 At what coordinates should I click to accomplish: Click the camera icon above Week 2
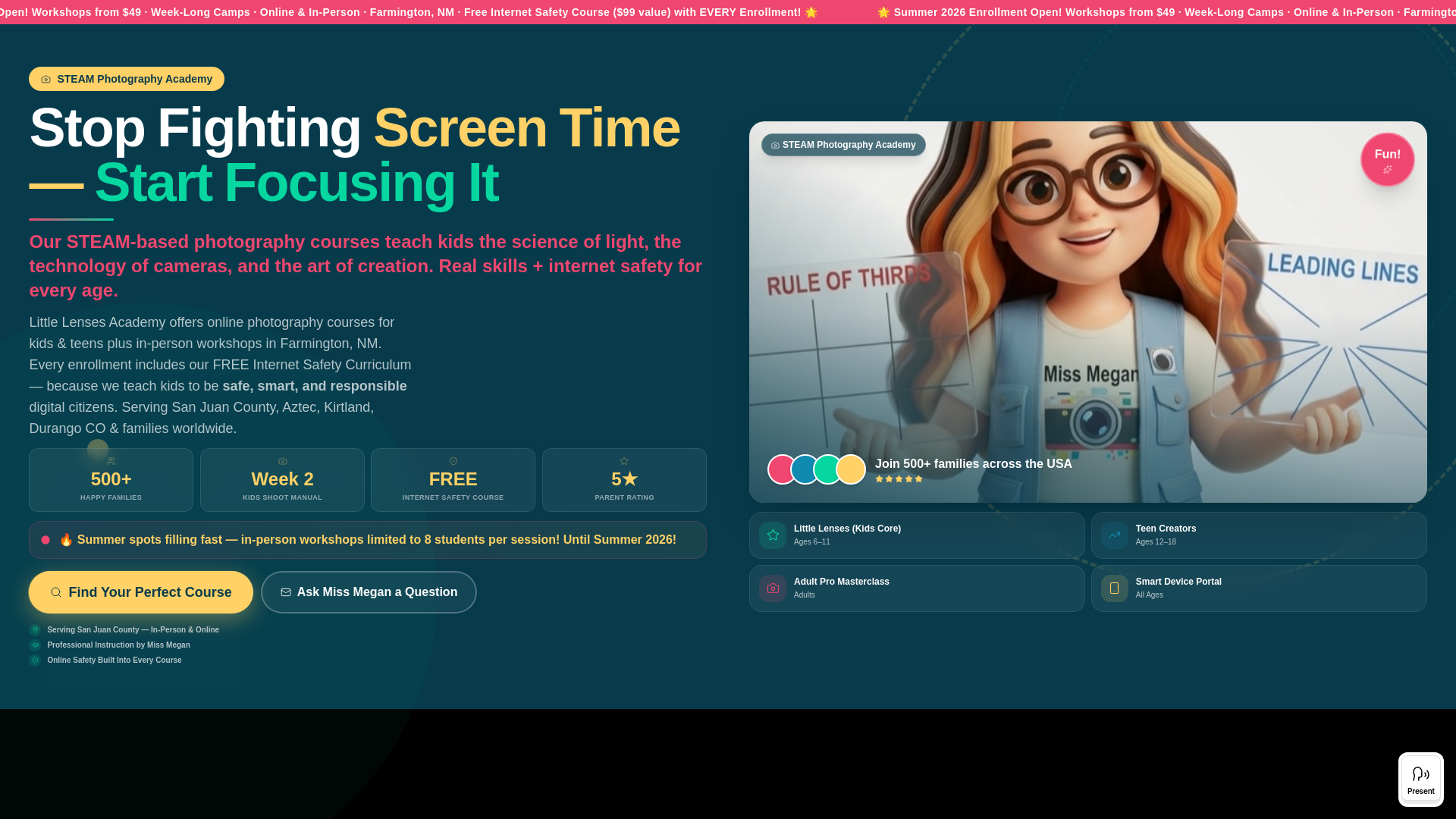283,461
